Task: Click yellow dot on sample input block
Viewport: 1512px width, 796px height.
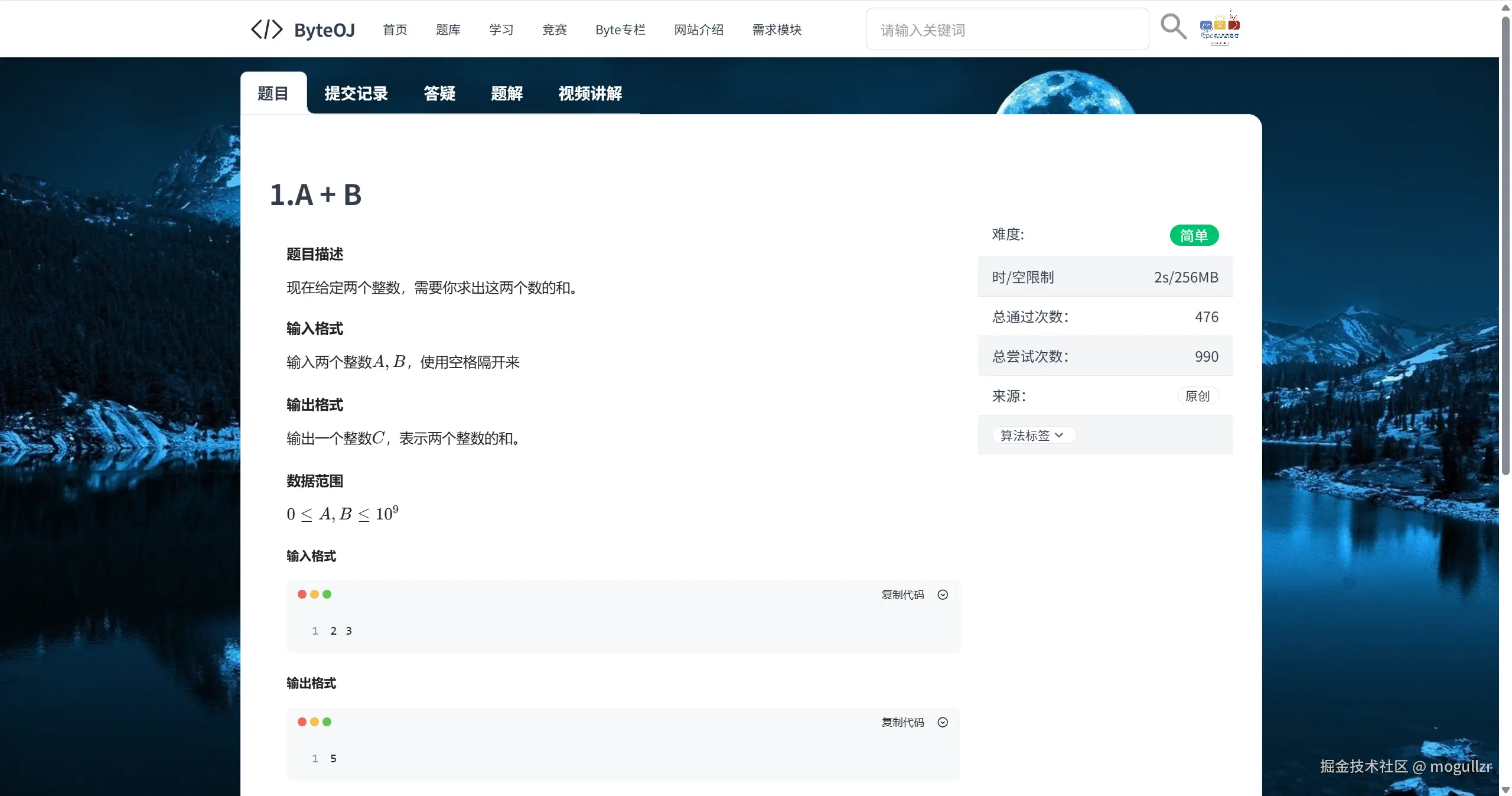Action: click(314, 594)
